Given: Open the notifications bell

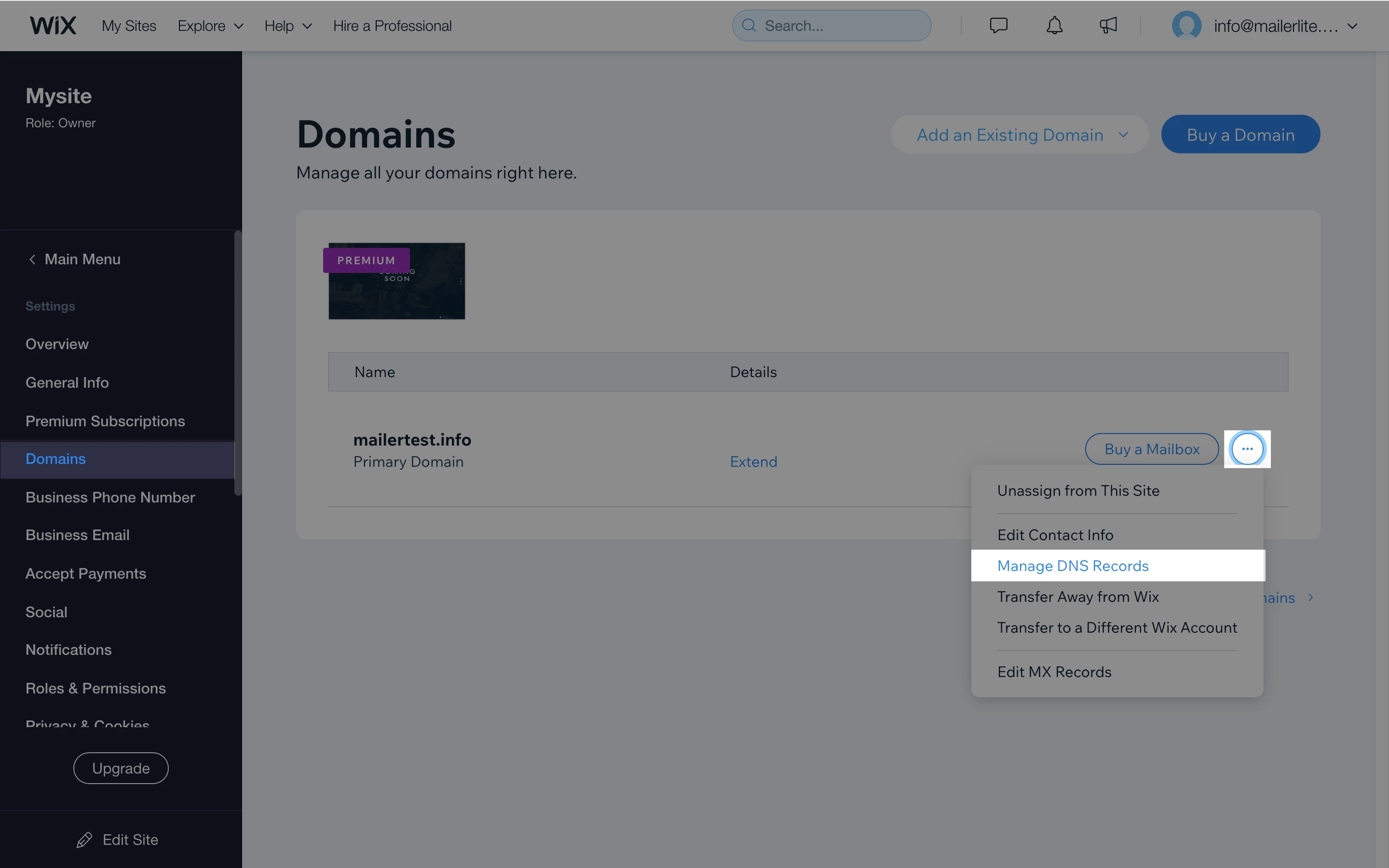Looking at the screenshot, I should pyautogui.click(x=1054, y=26).
